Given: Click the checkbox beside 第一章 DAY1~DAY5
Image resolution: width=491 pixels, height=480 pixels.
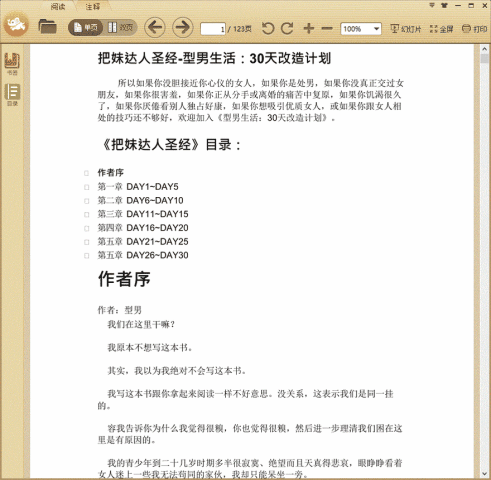Looking at the screenshot, I should click(86, 187).
